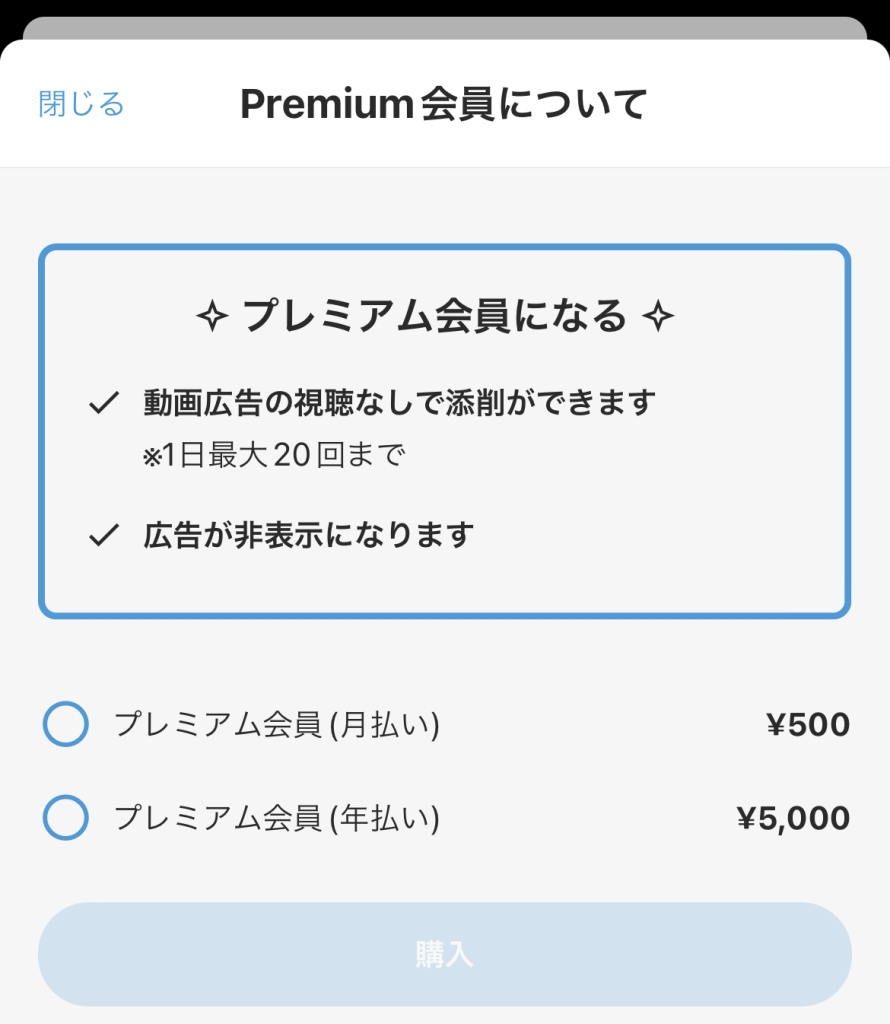This screenshot has width=890, height=1024.
Task: Tap the ¥5,000 price
Action: click(x=793, y=818)
